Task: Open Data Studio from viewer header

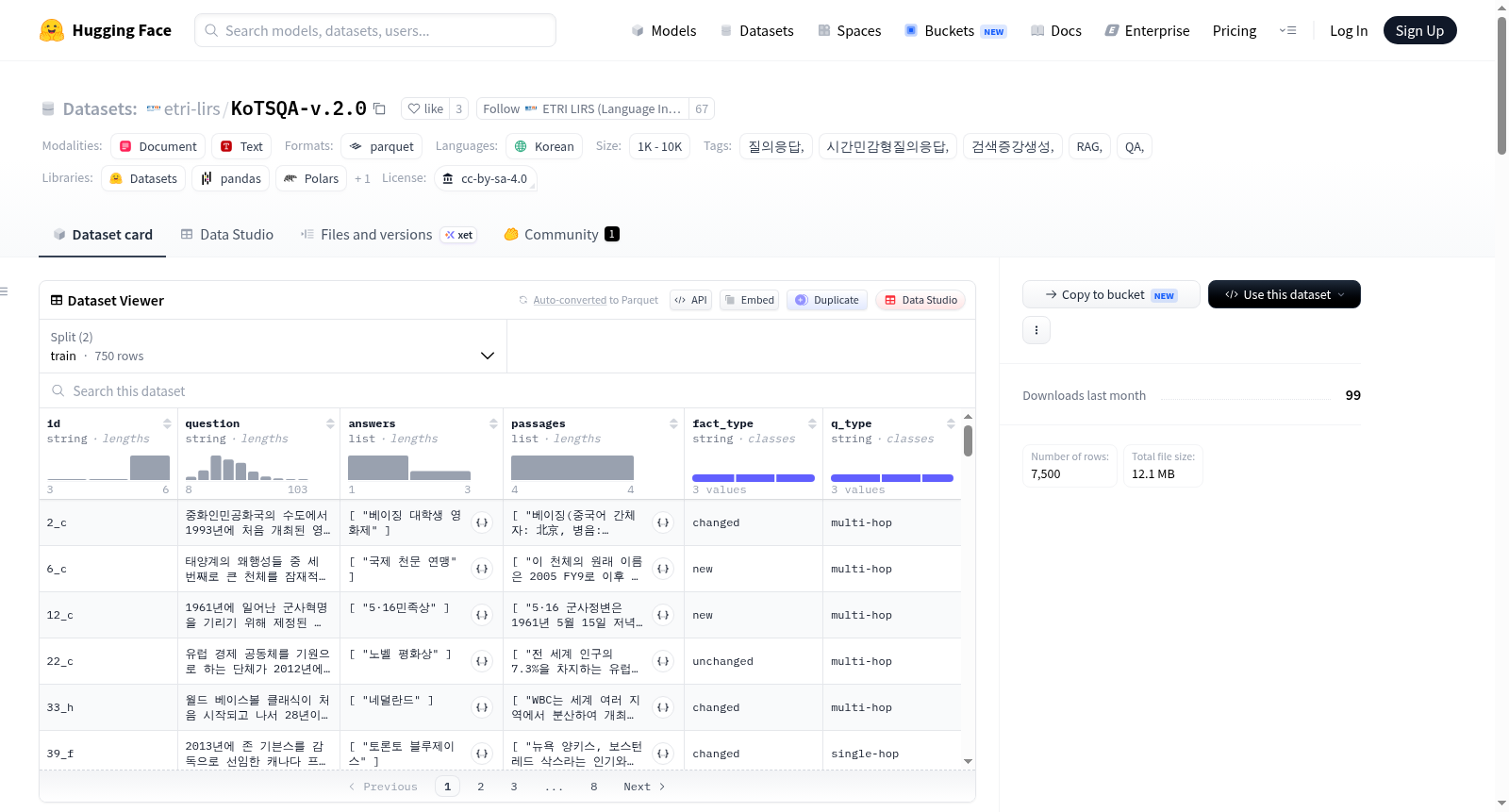Action: [x=920, y=300]
